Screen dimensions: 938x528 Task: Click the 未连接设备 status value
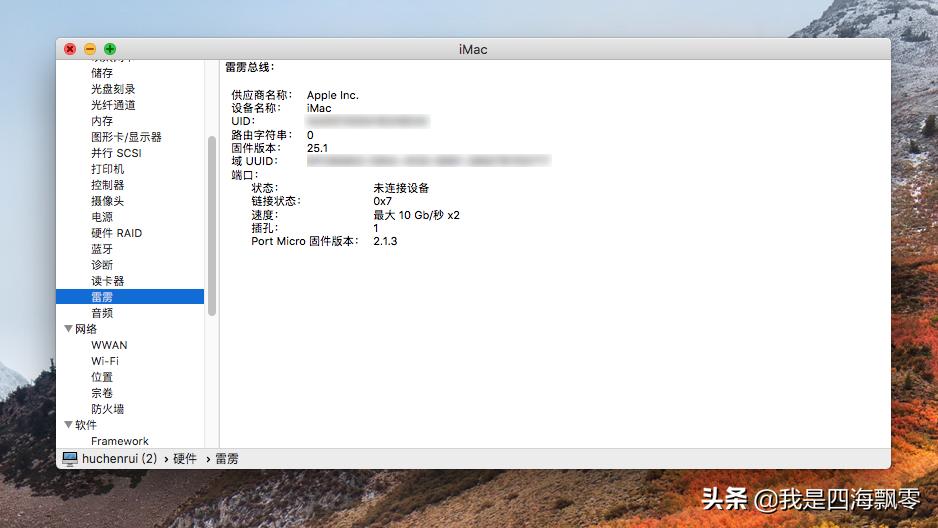(x=401, y=188)
